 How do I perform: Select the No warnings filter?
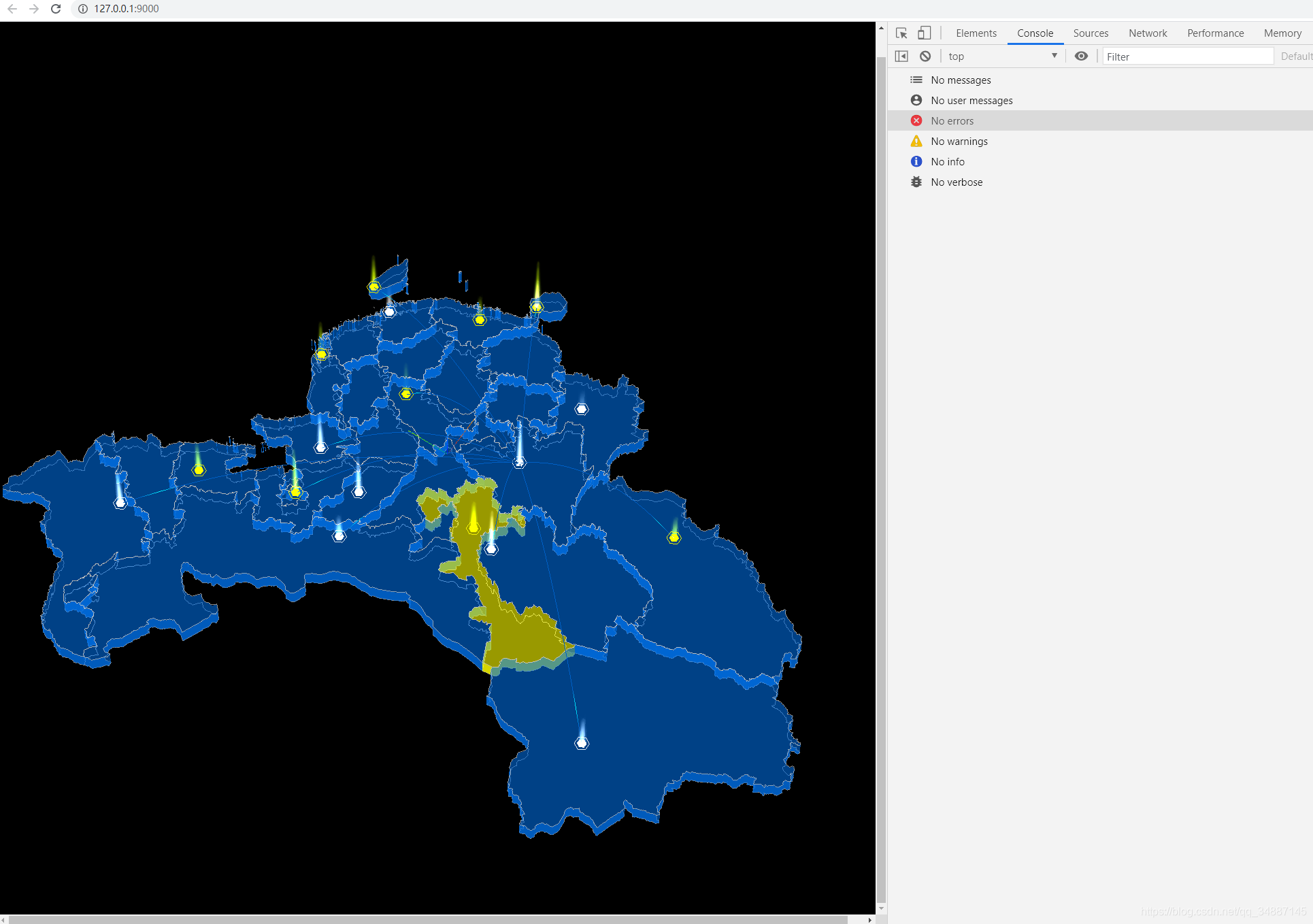click(959, 142)
